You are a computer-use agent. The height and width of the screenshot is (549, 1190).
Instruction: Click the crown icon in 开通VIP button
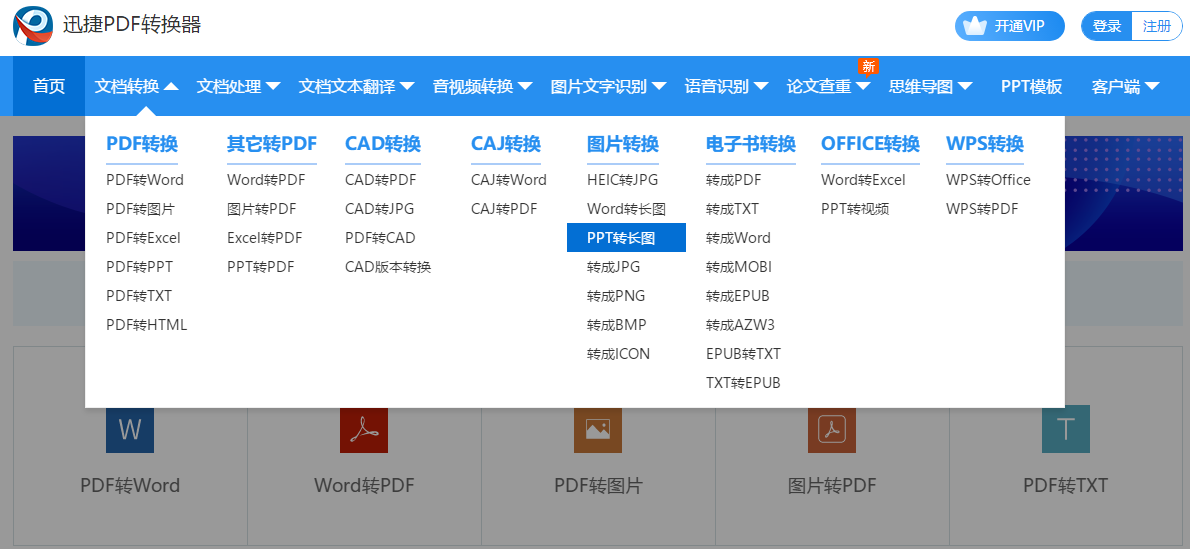pos(974,26)
